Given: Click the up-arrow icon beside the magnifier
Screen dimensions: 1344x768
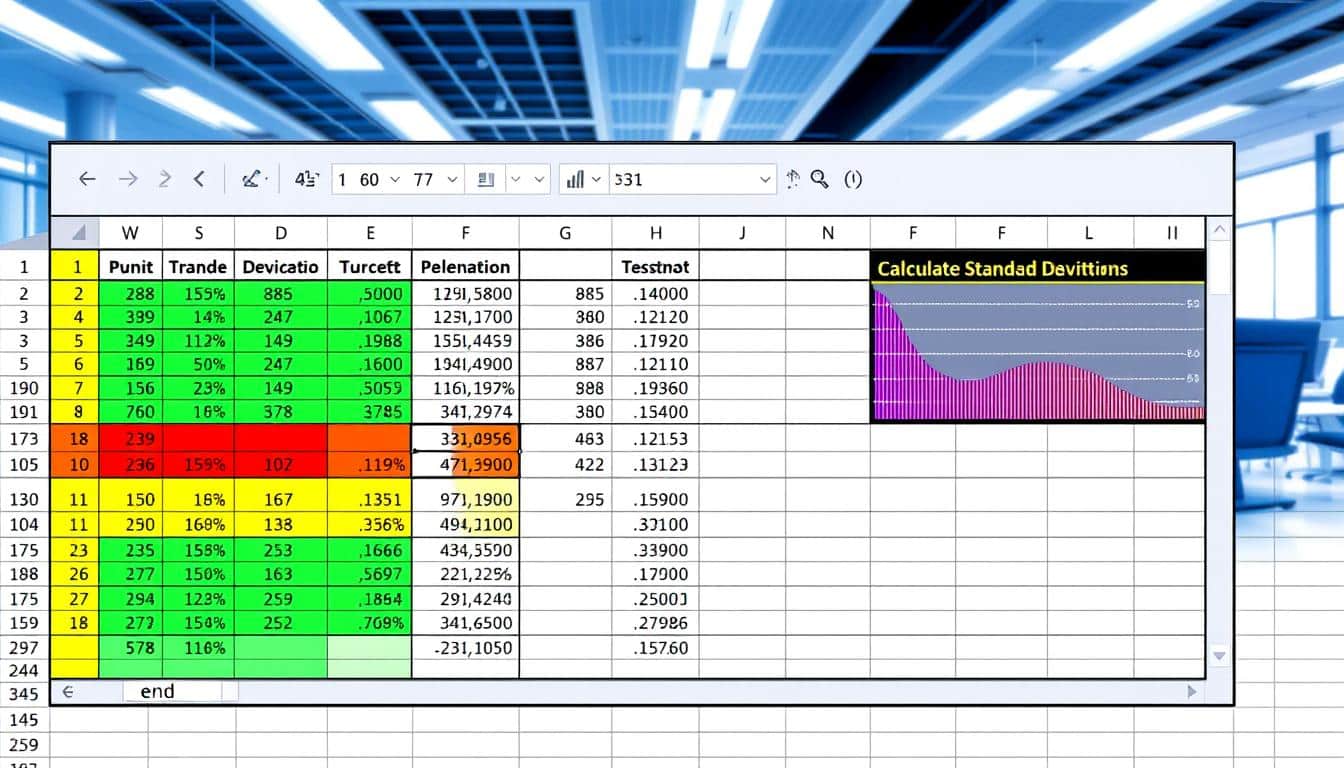Looking at the screenshot, I should point(794,179).
